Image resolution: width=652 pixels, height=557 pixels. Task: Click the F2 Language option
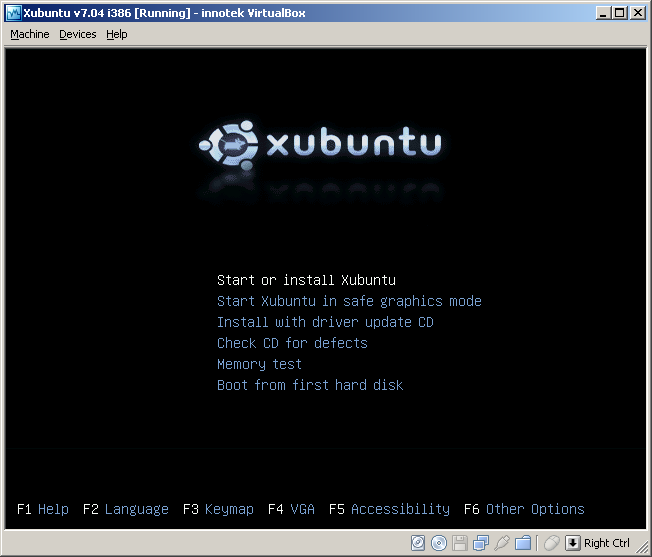126,509
